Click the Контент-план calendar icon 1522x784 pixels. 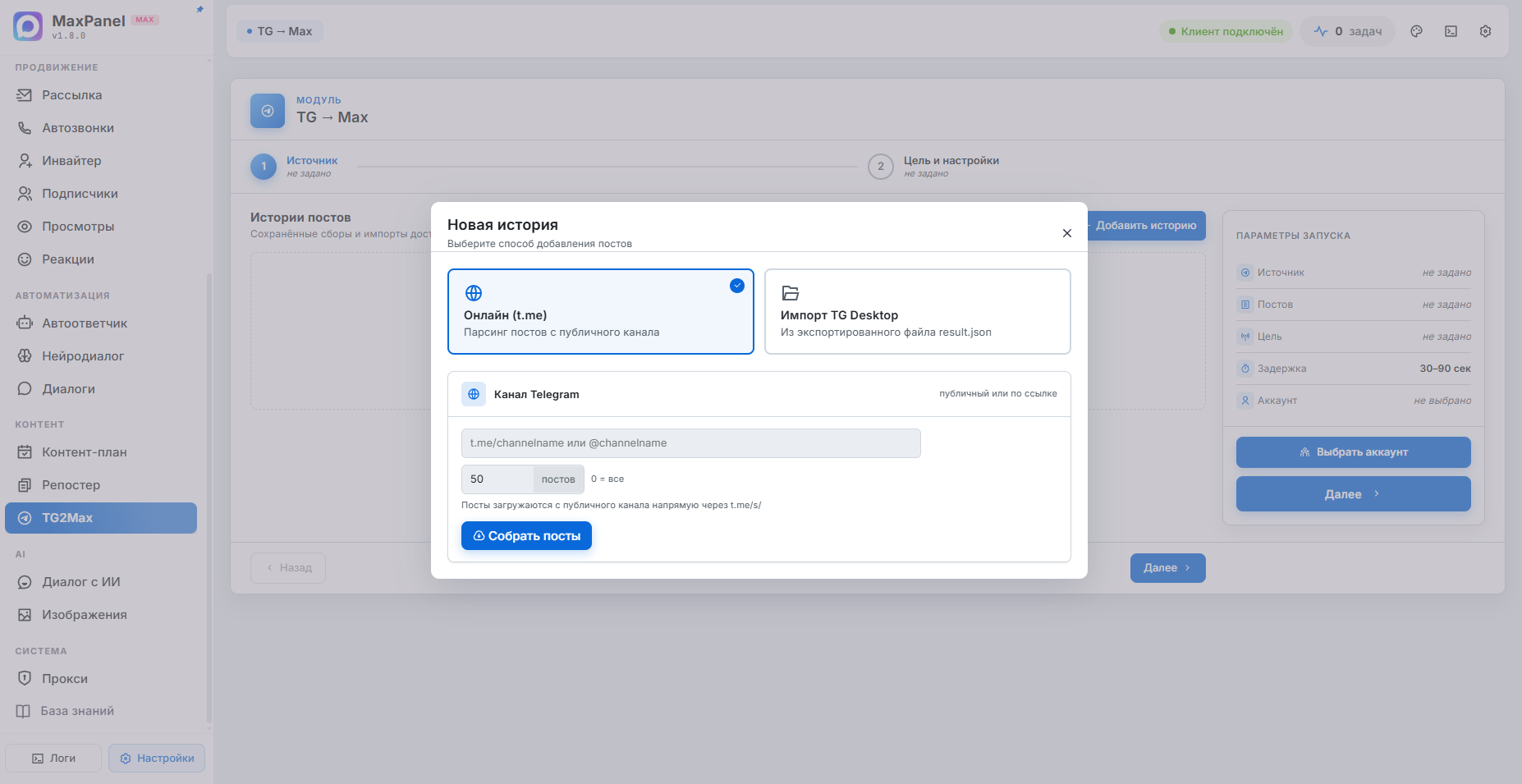click(x=25, y=452)
